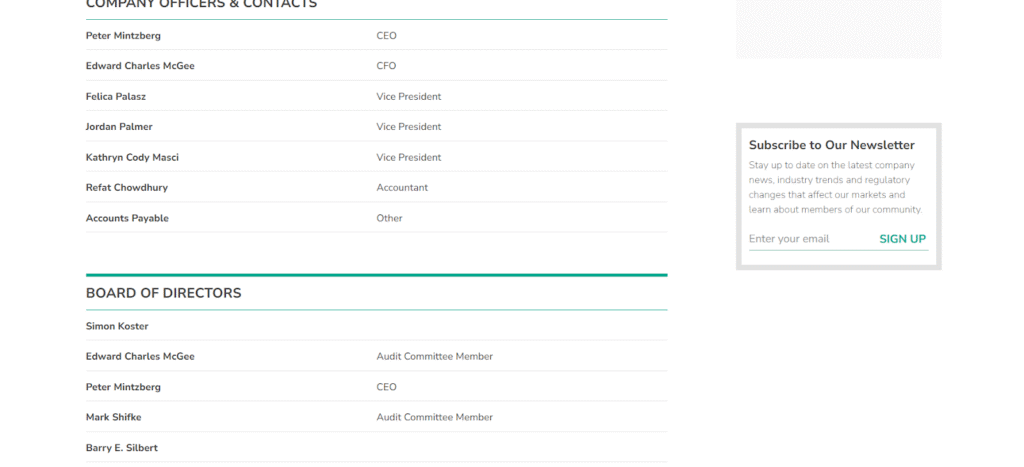Open the Kathryn Cody Masci entry
The image size is (1024, 467).
click(x=132, y=158)
